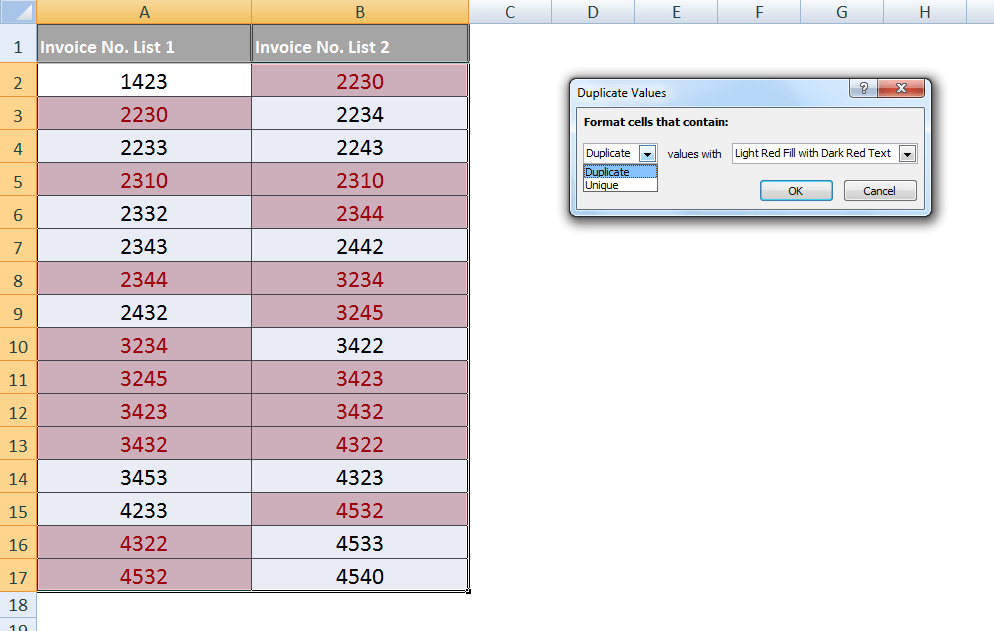Select cell B14 containing 4323
The width and height of the screenshot is (994, 631).
point(360,476)
